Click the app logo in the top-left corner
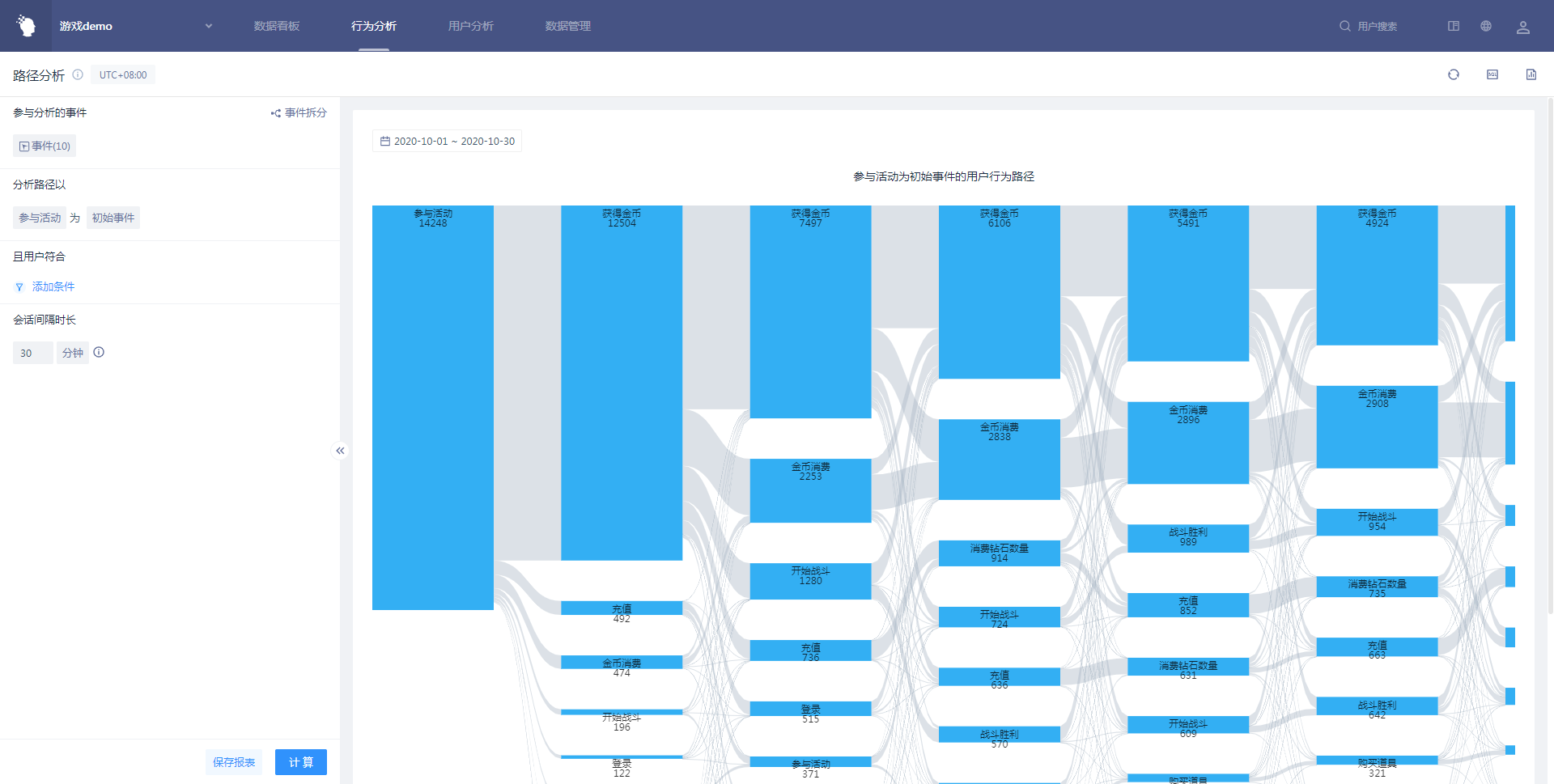The image size is (1554, 784). [26, 26]
